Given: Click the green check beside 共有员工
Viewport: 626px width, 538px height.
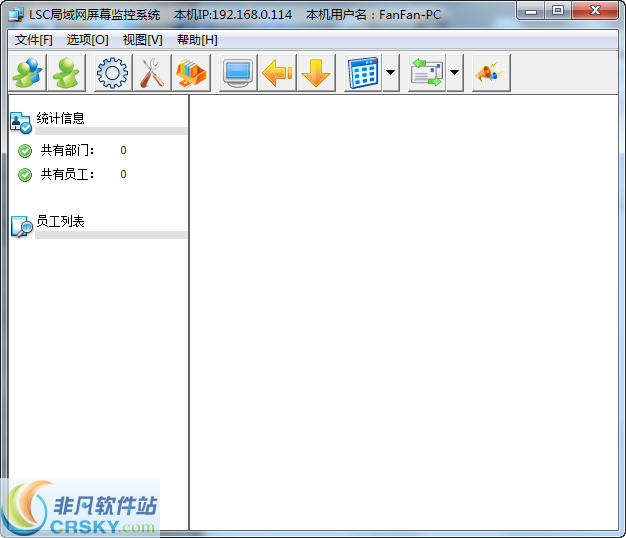Looking at the screenshot, I should coord(25,175).
